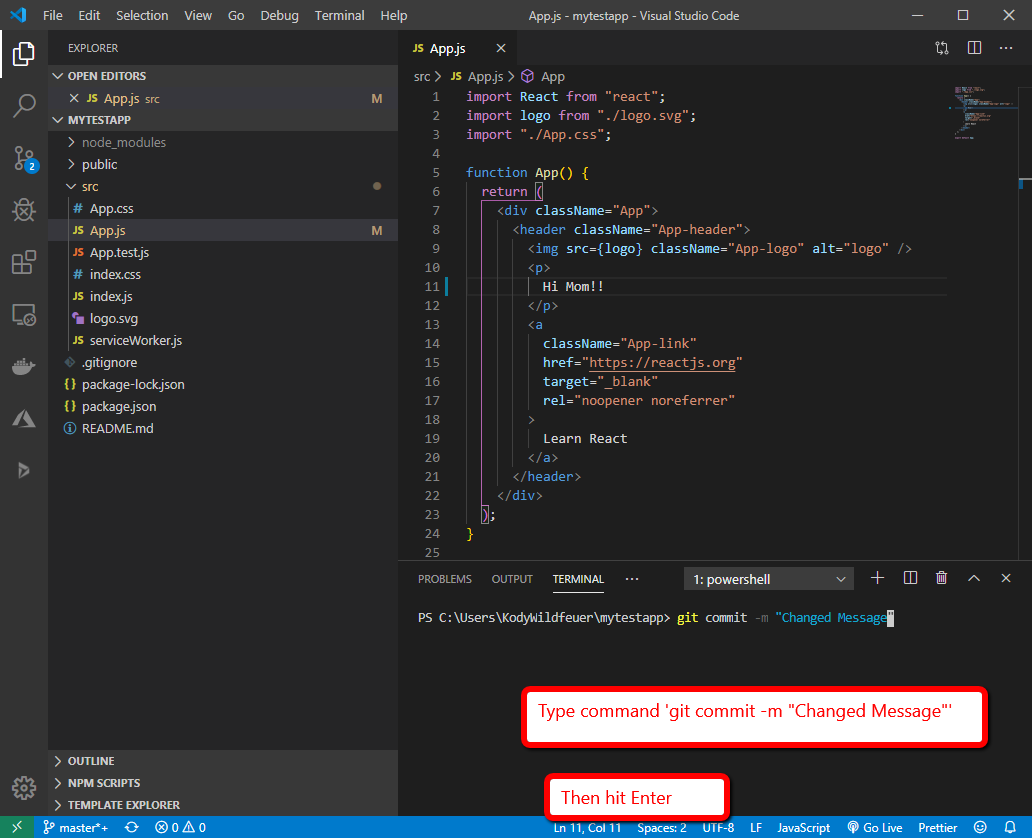This screenshot has height=838, width=1032.
Task: Click the editor minimap preview
Action: 984,112
